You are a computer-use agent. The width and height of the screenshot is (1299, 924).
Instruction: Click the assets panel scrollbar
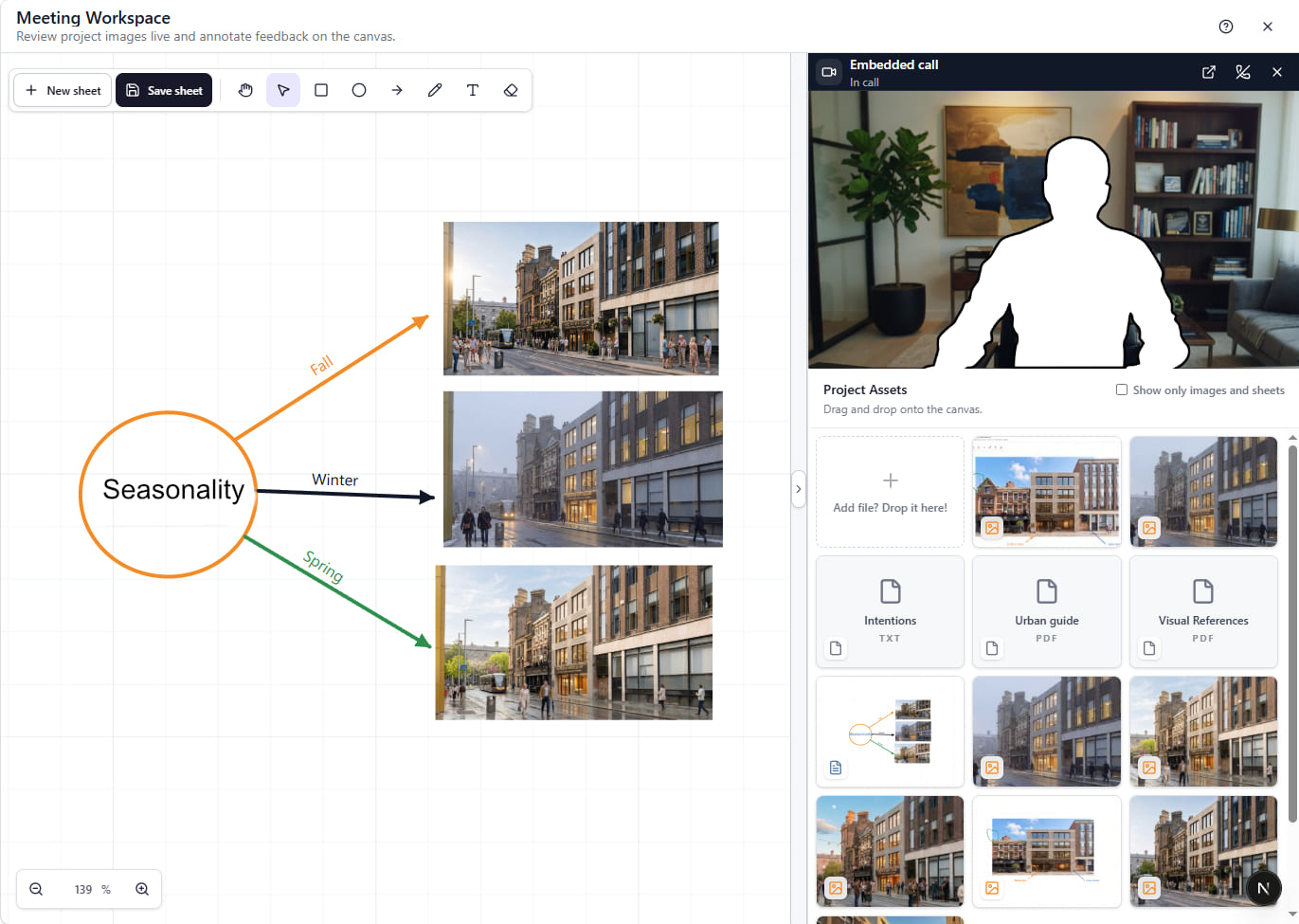(1292, 633)
